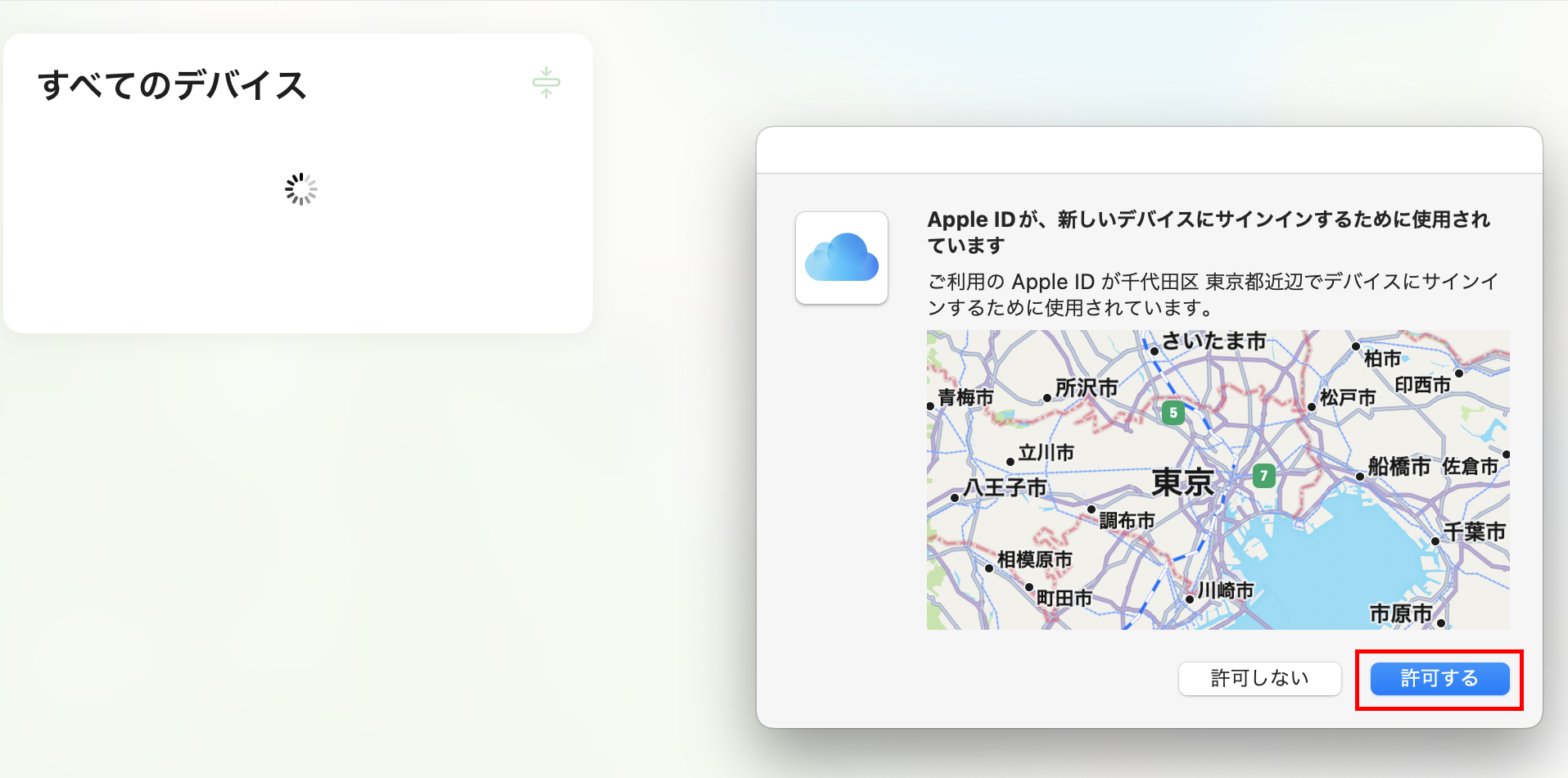Click the 印西市 label on the map
Viewport: 1568px width, 778px height.
pyautogui.click(x=1423, y=385)
